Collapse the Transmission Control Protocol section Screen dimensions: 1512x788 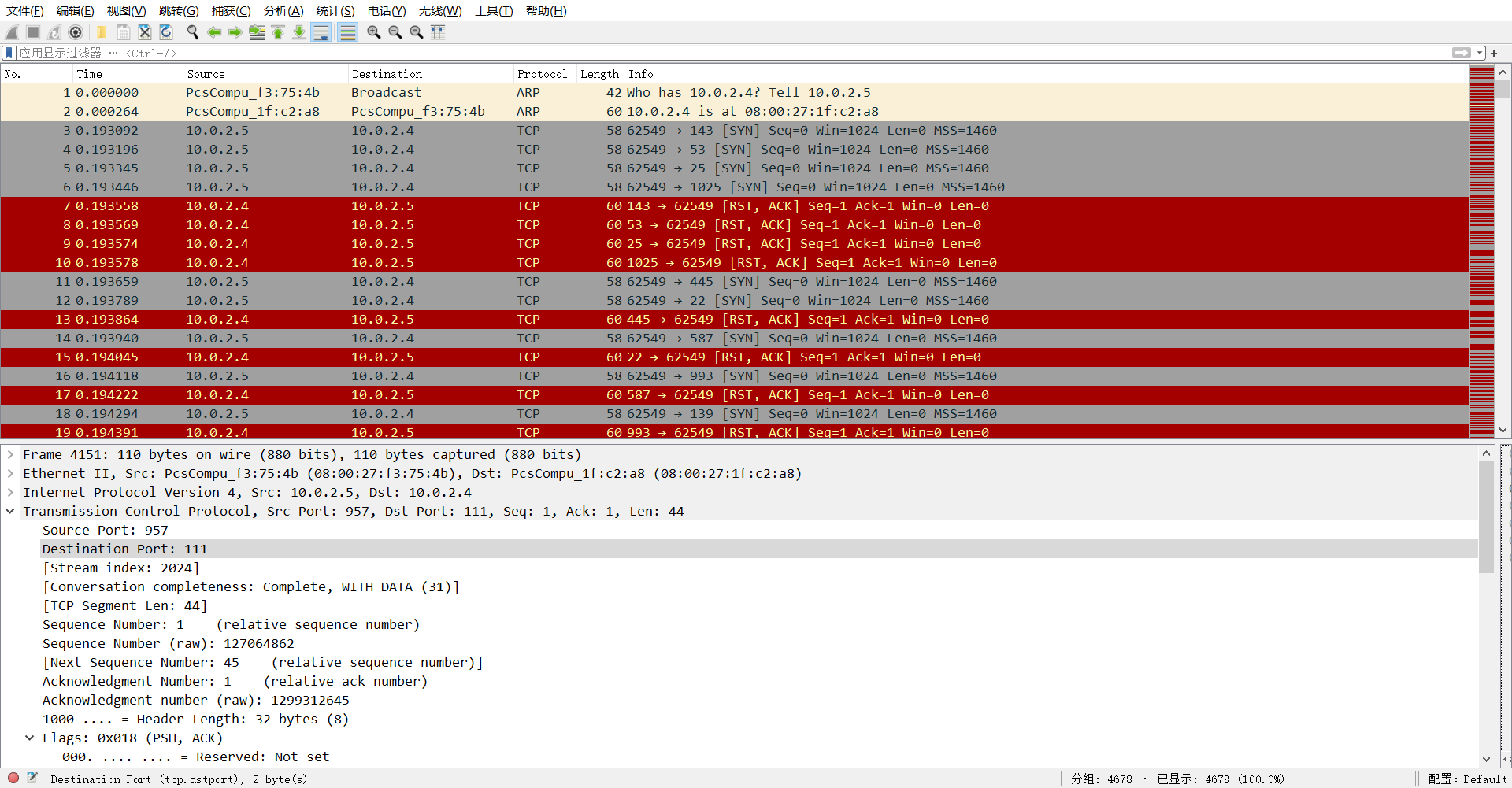[x=10, y=511]
